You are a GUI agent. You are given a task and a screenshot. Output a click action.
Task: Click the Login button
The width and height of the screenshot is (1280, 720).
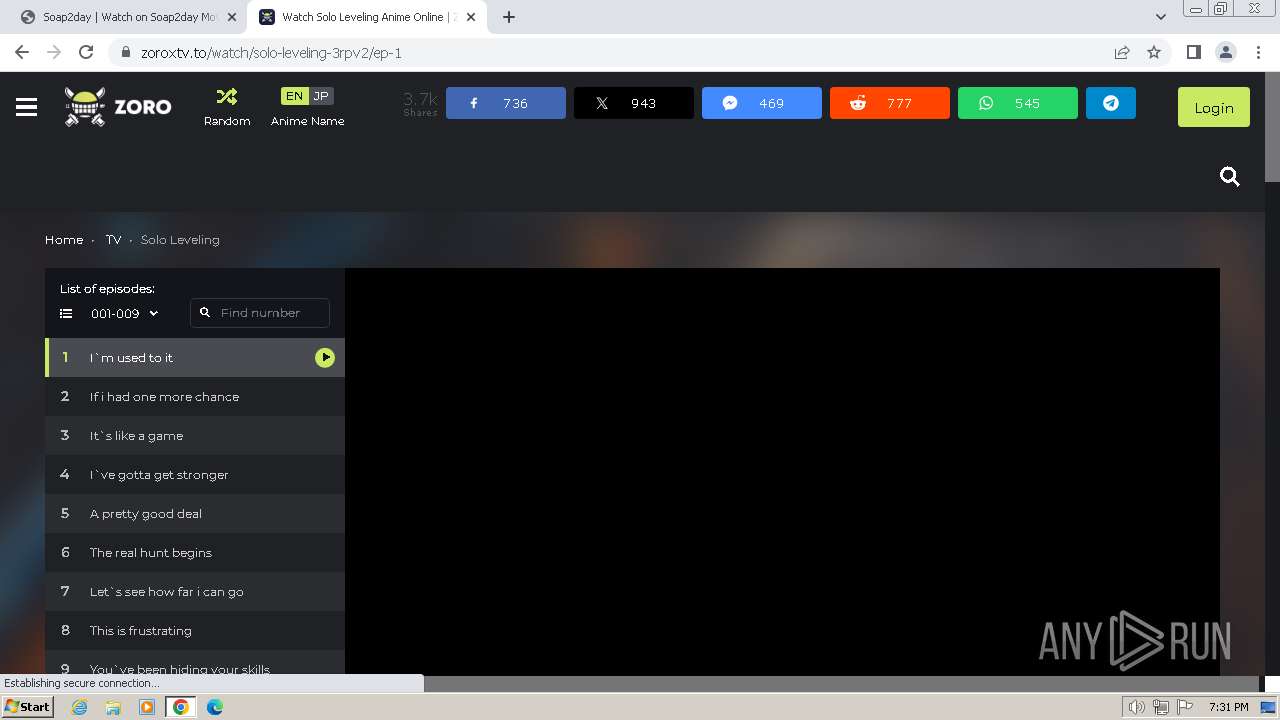(x=1214, y=107)
